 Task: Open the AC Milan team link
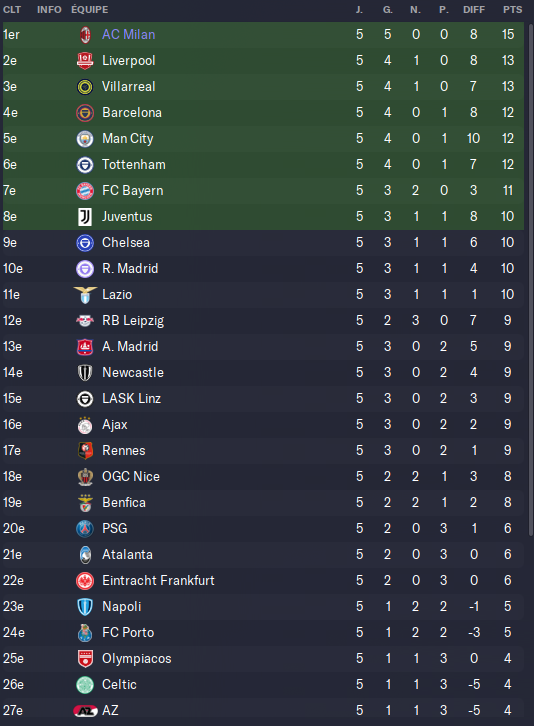click(x=129, y=35)
